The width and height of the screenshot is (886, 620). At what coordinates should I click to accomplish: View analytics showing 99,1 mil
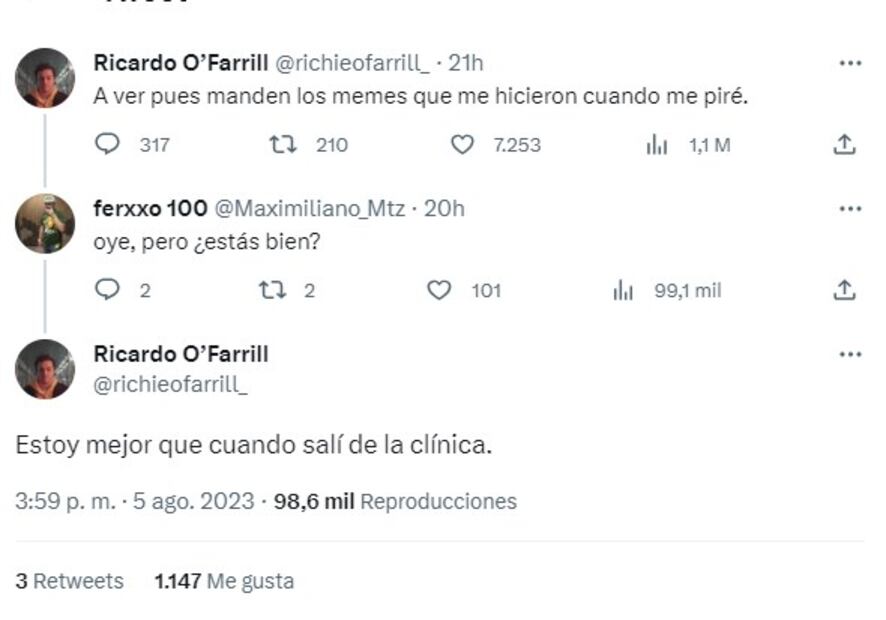tap(623, 291)
